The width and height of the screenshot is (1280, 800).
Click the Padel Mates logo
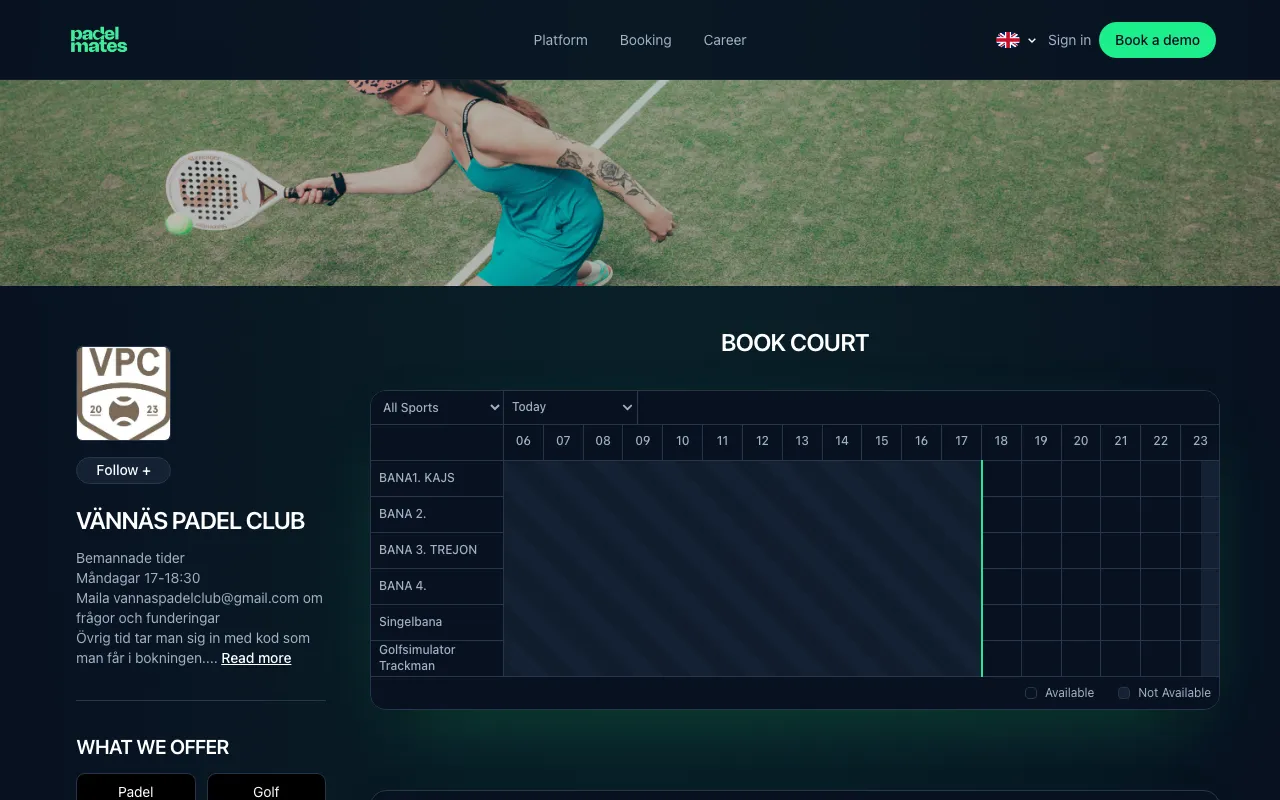(99, 40)
